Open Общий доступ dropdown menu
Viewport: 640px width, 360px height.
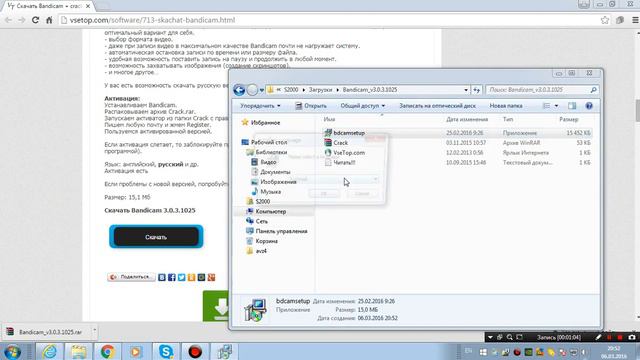pos(362,106)
